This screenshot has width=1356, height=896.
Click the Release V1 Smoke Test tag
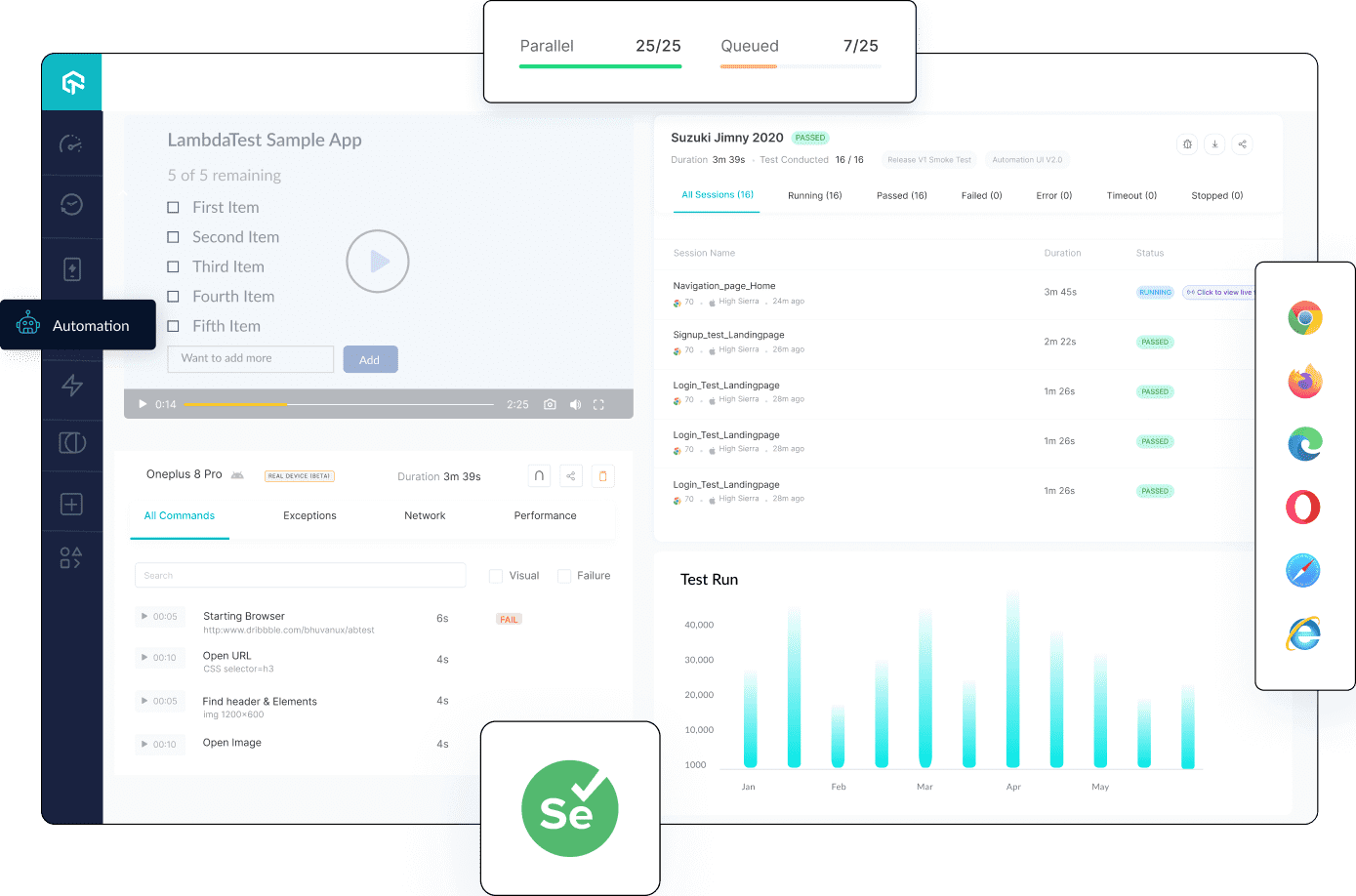point(929,160)
